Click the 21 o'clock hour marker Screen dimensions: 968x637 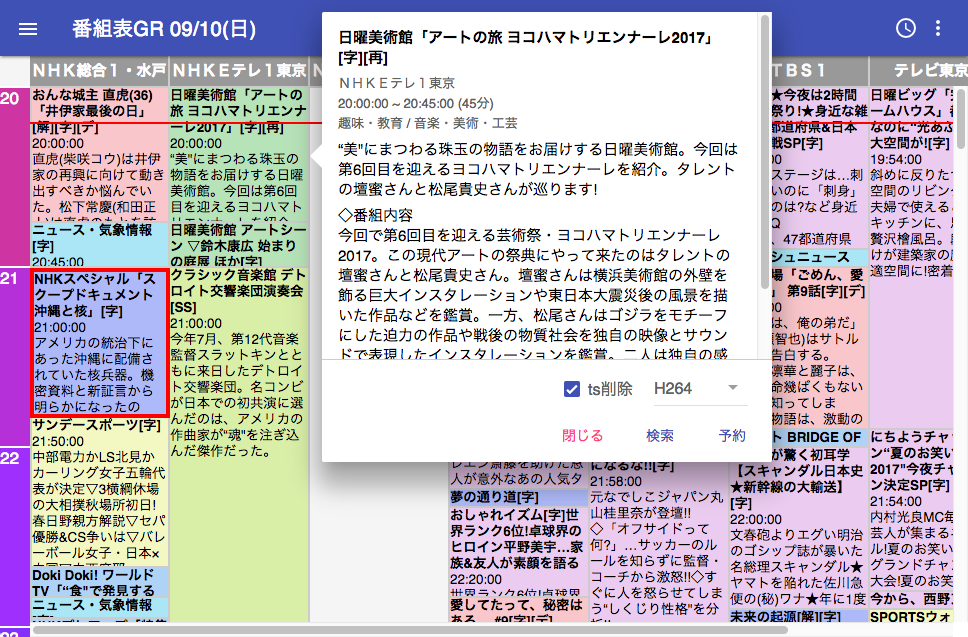15,356
